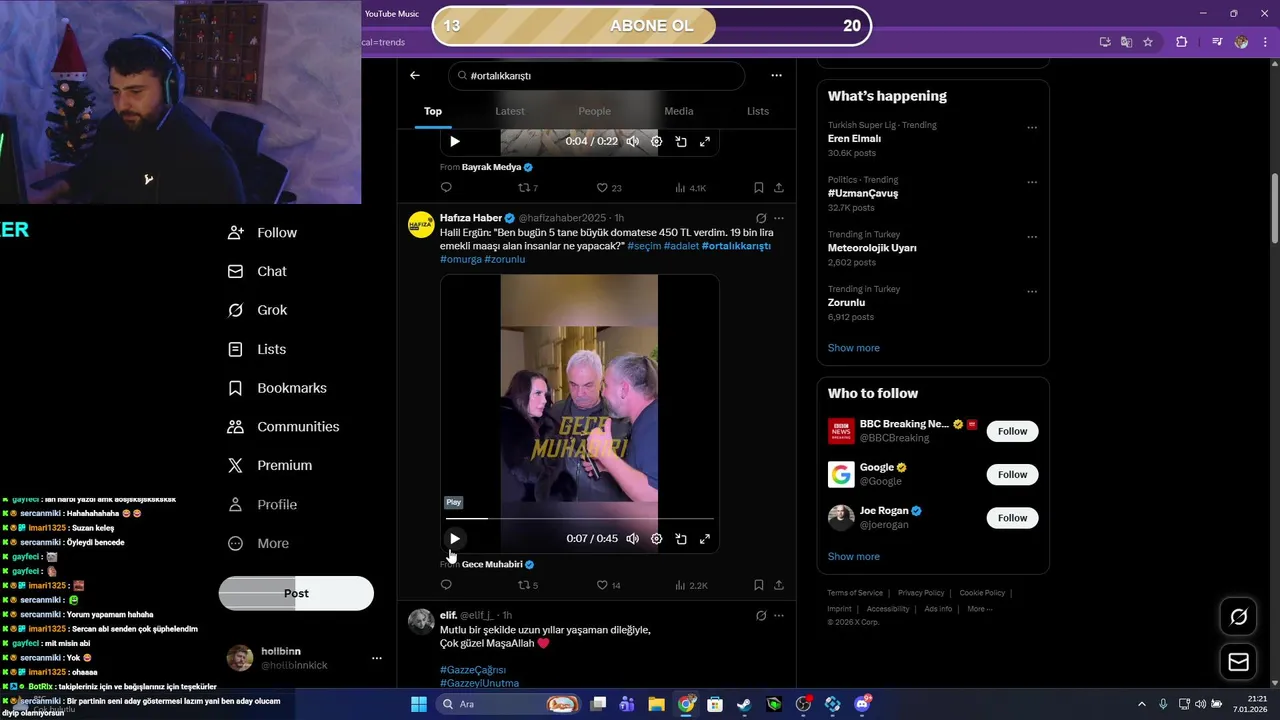Follow the Google account
This screenshot has height=720, width=1280.
(x=1012, y=474)
